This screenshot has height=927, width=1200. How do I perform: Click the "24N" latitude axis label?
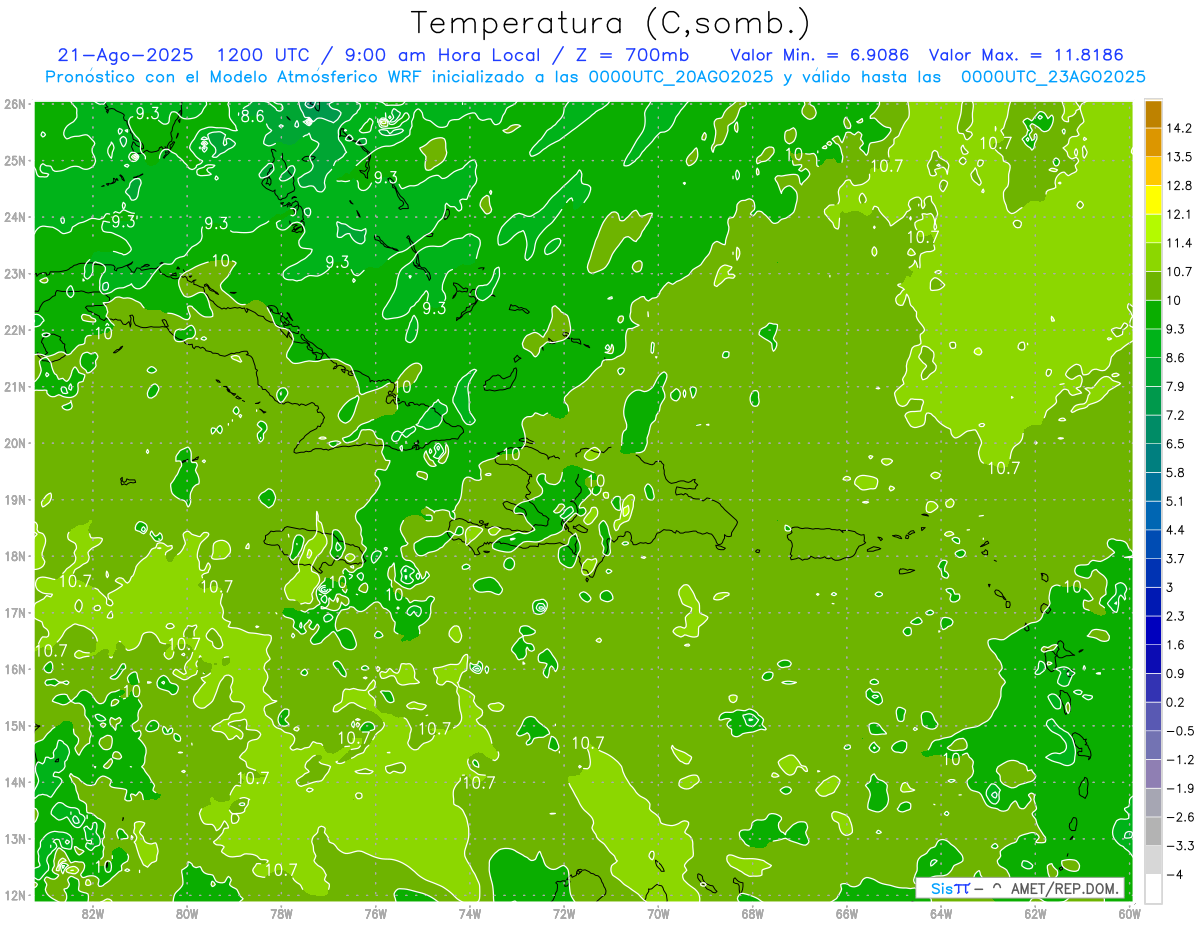tap(14, 217)
